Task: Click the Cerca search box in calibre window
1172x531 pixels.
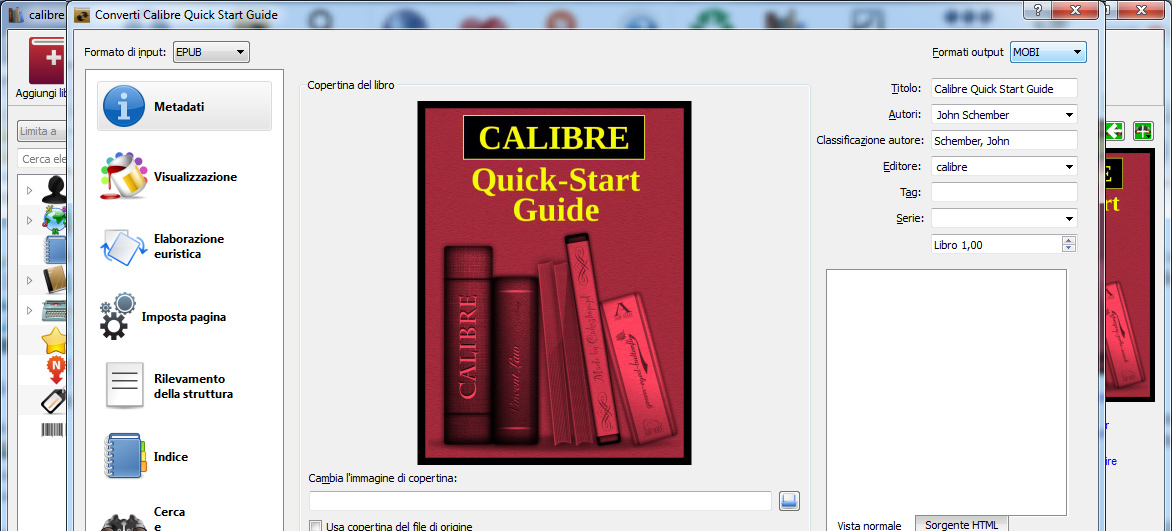Action: (42, 159)
